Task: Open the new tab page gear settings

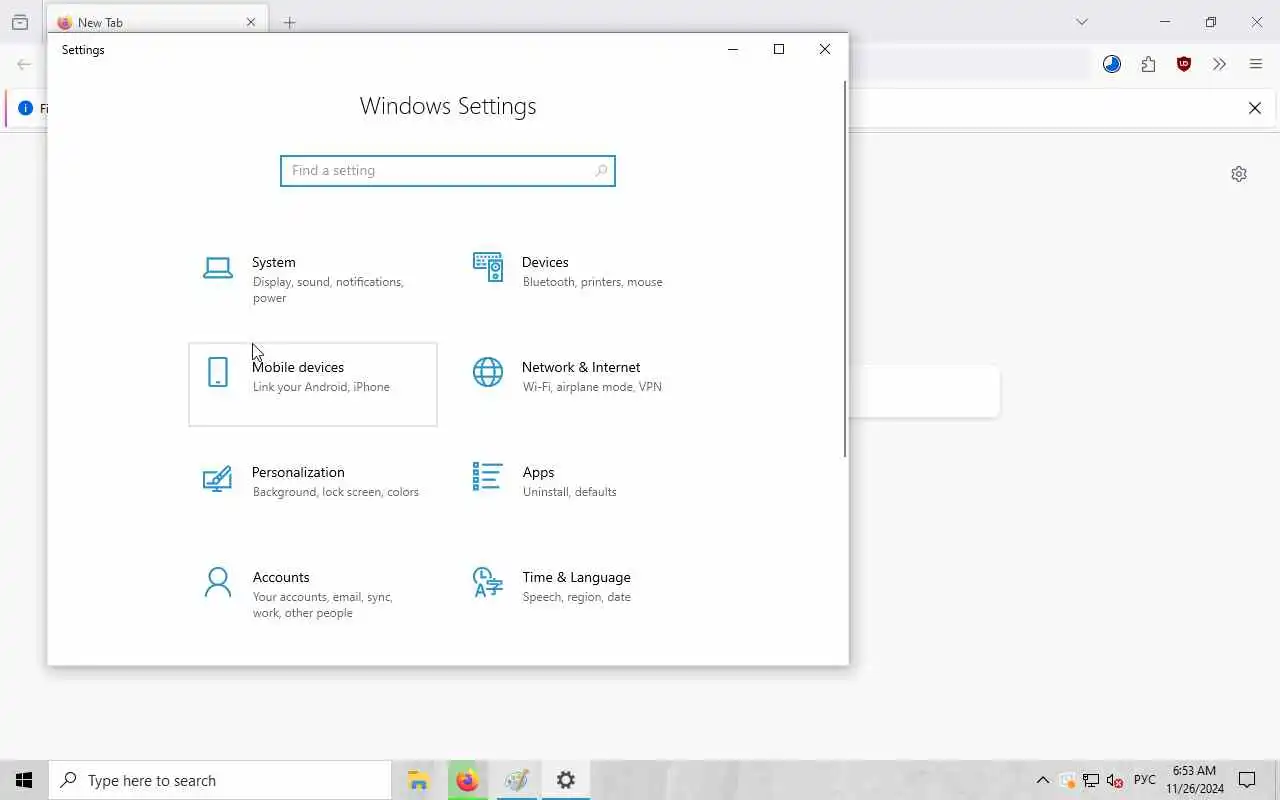Action: [x=1239, y=174]
